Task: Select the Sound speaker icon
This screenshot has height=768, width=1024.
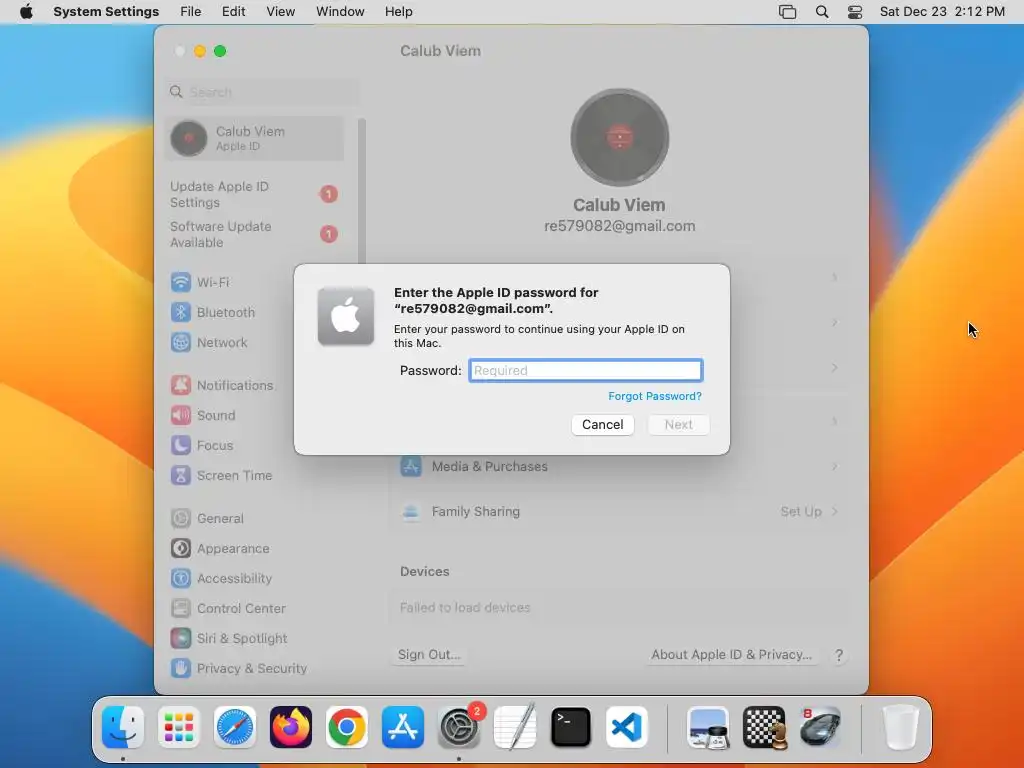Action: point(181,415)
